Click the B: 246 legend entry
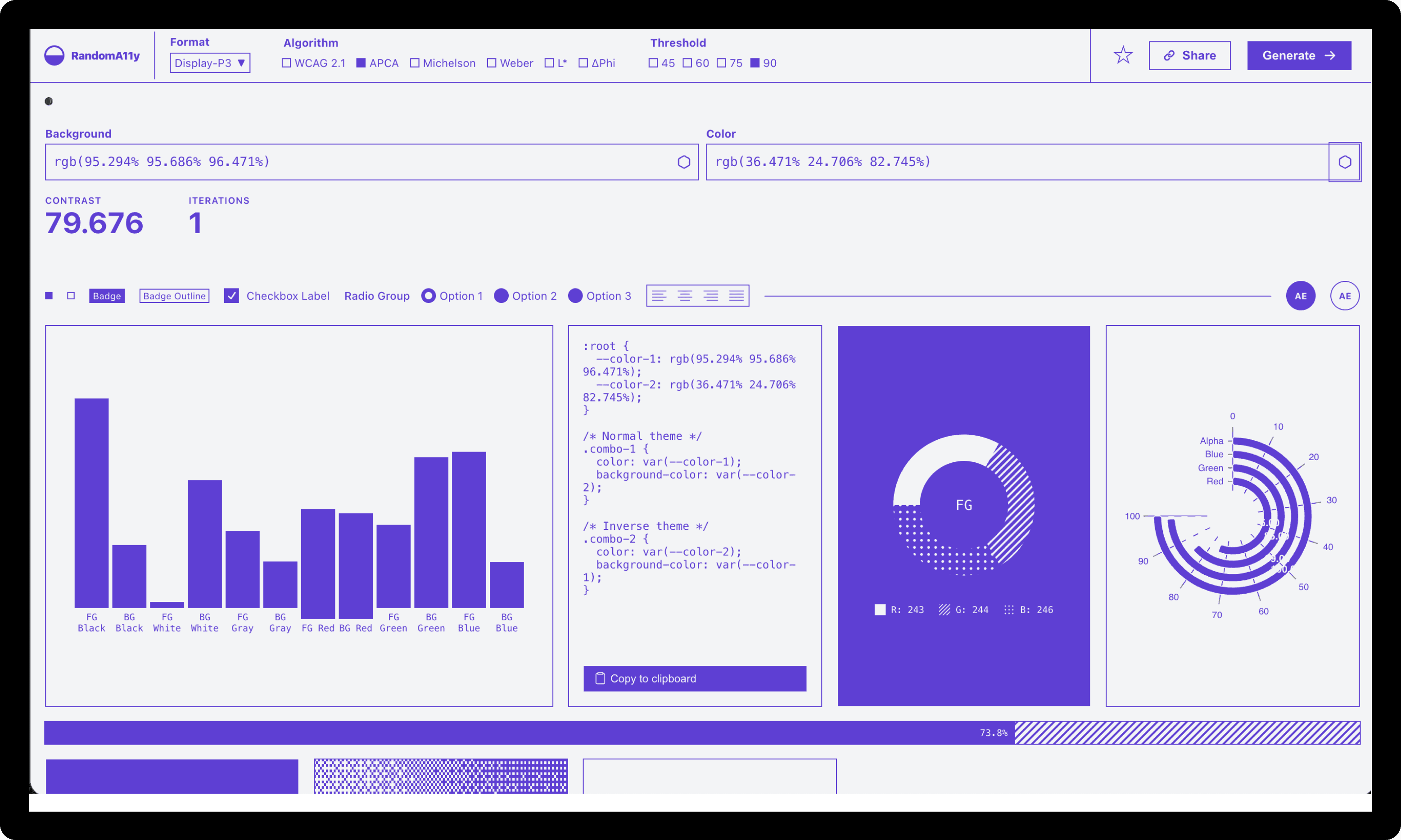Screen dimensions: 1401x840 [1029, 610]
